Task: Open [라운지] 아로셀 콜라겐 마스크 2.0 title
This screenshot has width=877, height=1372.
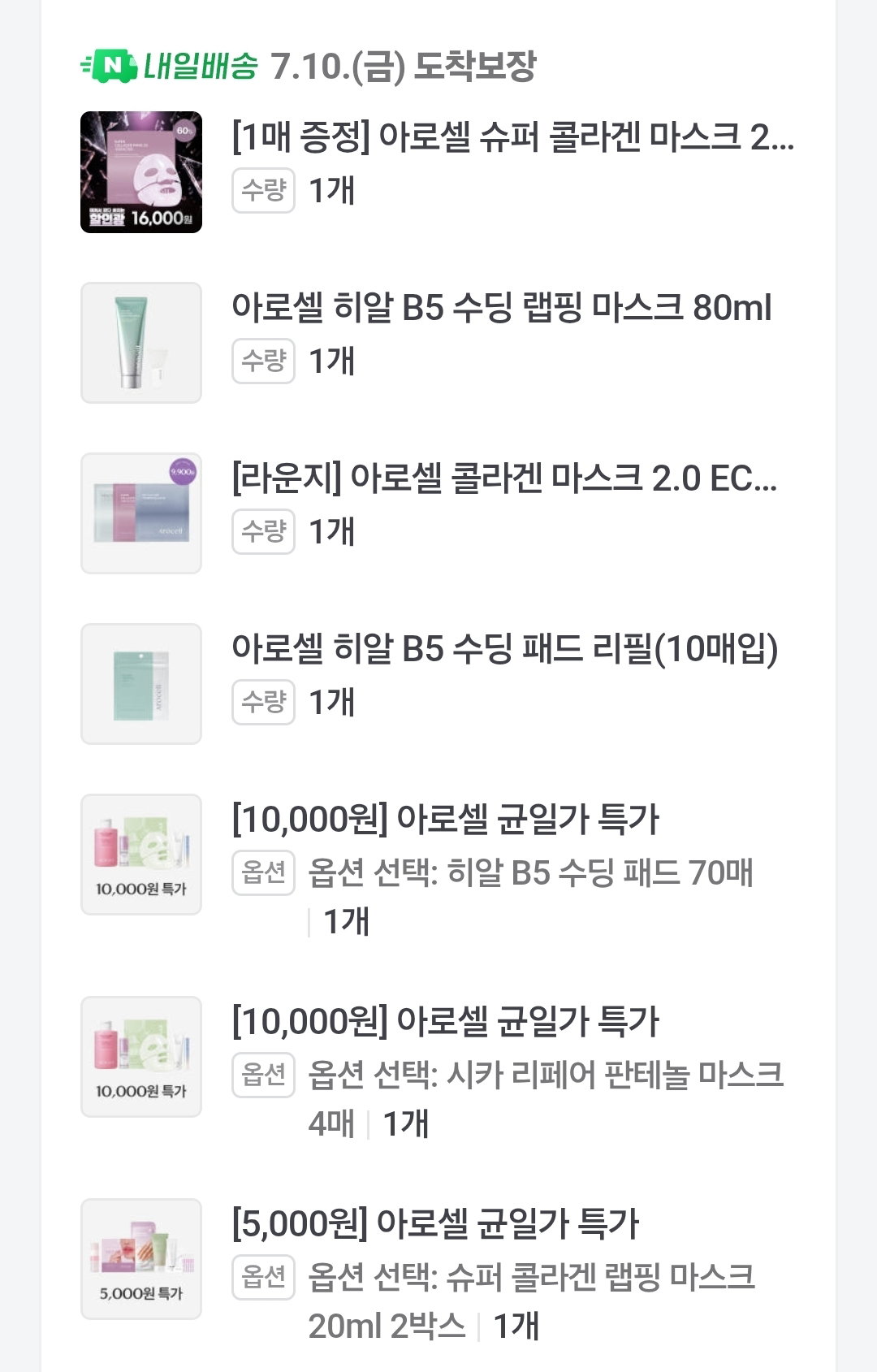Action: point(504,478)
